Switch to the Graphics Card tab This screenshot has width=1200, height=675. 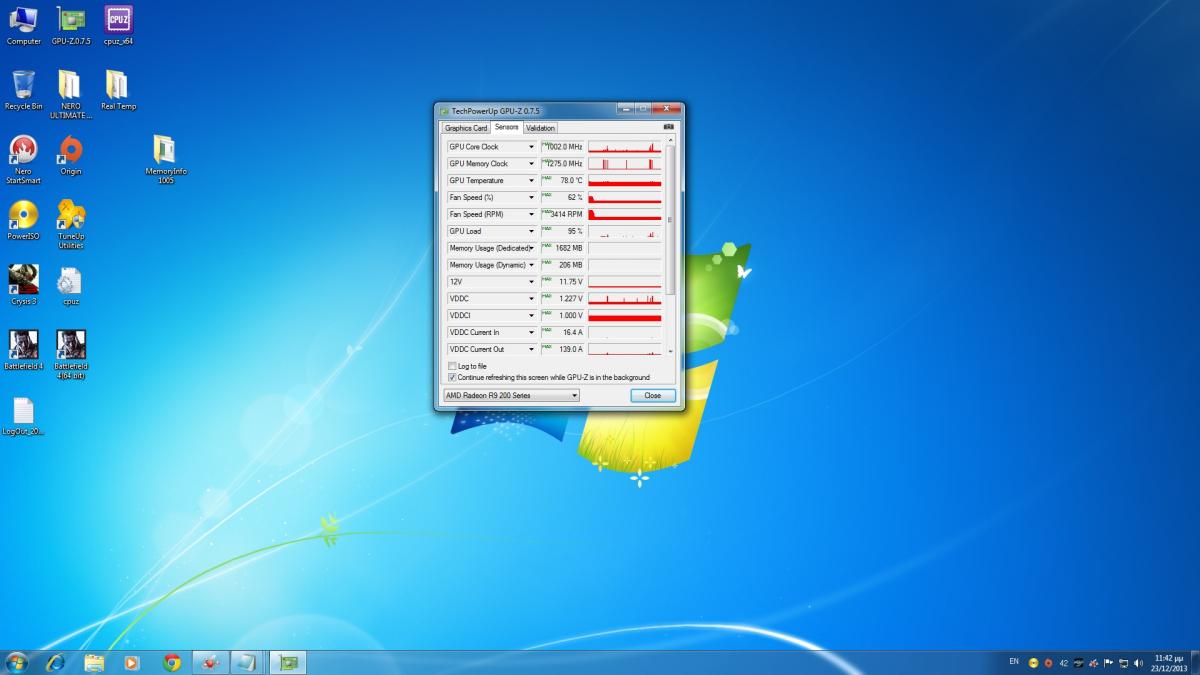[x=466, y=128]
